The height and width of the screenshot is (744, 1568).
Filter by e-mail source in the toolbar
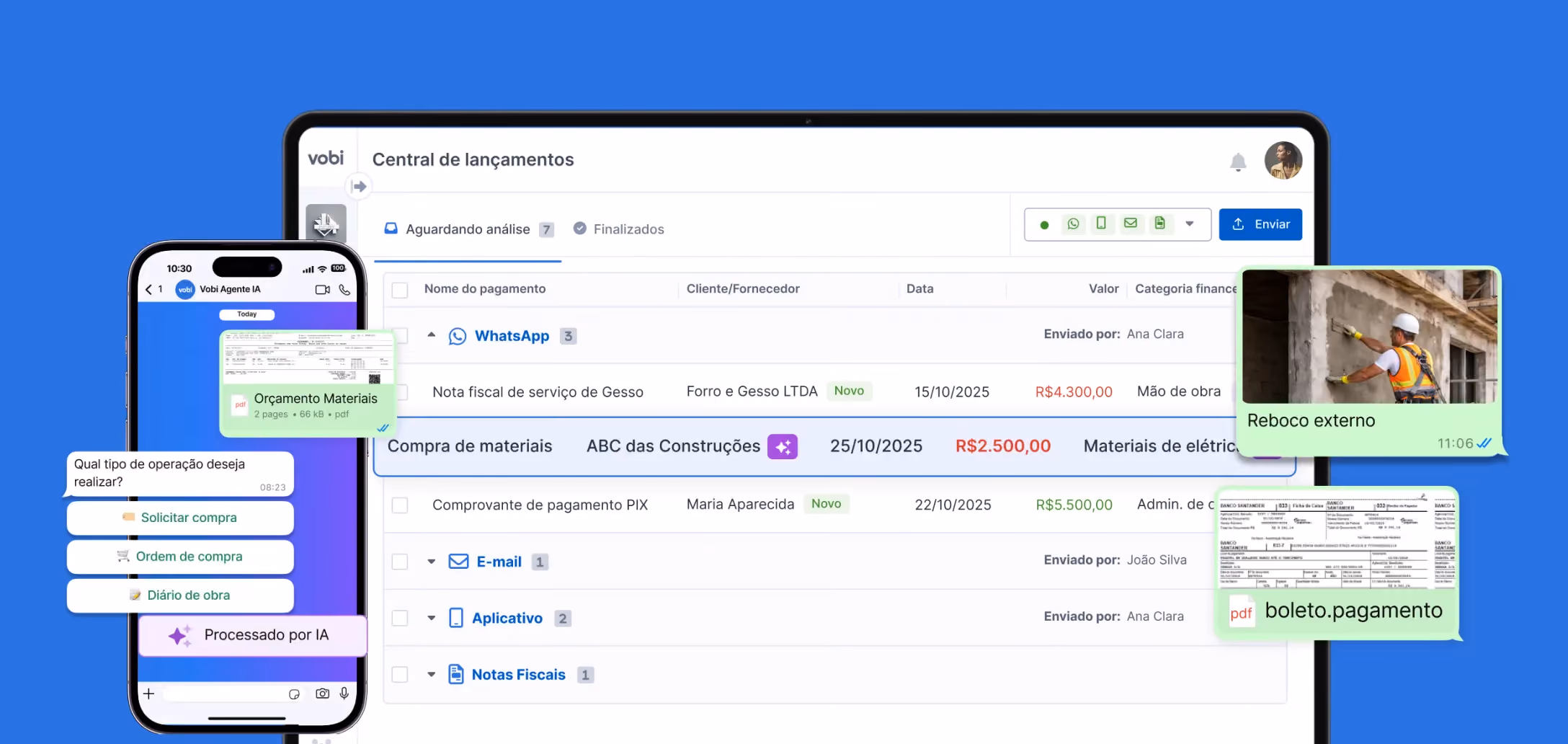click(x=1131, y=223)
